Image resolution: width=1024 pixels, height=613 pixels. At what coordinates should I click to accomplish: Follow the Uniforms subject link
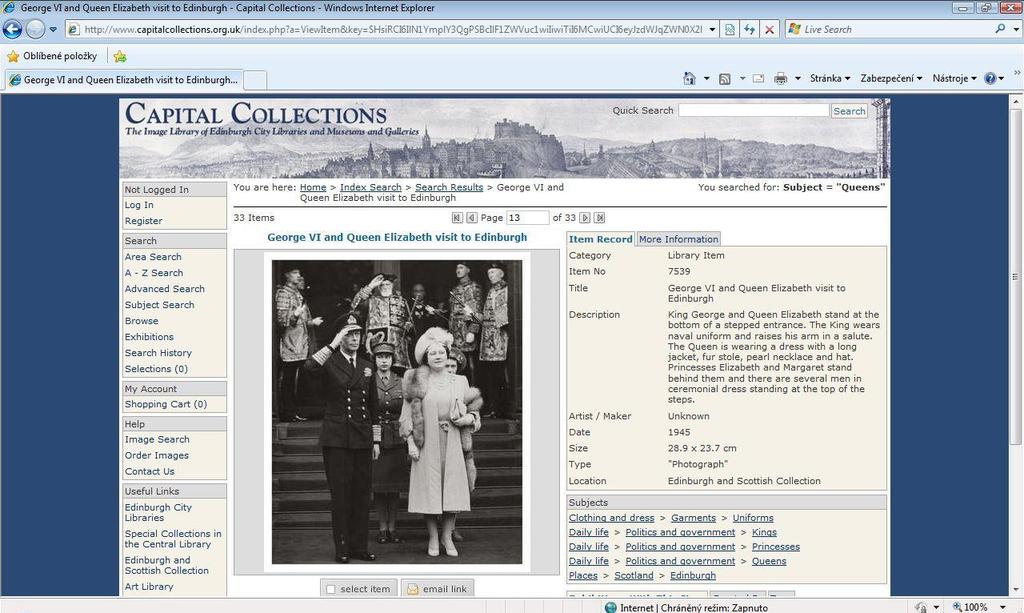(753, 518)
